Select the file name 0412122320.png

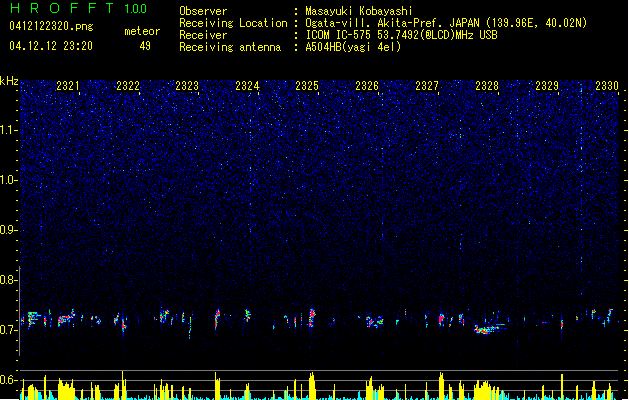tap(51, 26)
